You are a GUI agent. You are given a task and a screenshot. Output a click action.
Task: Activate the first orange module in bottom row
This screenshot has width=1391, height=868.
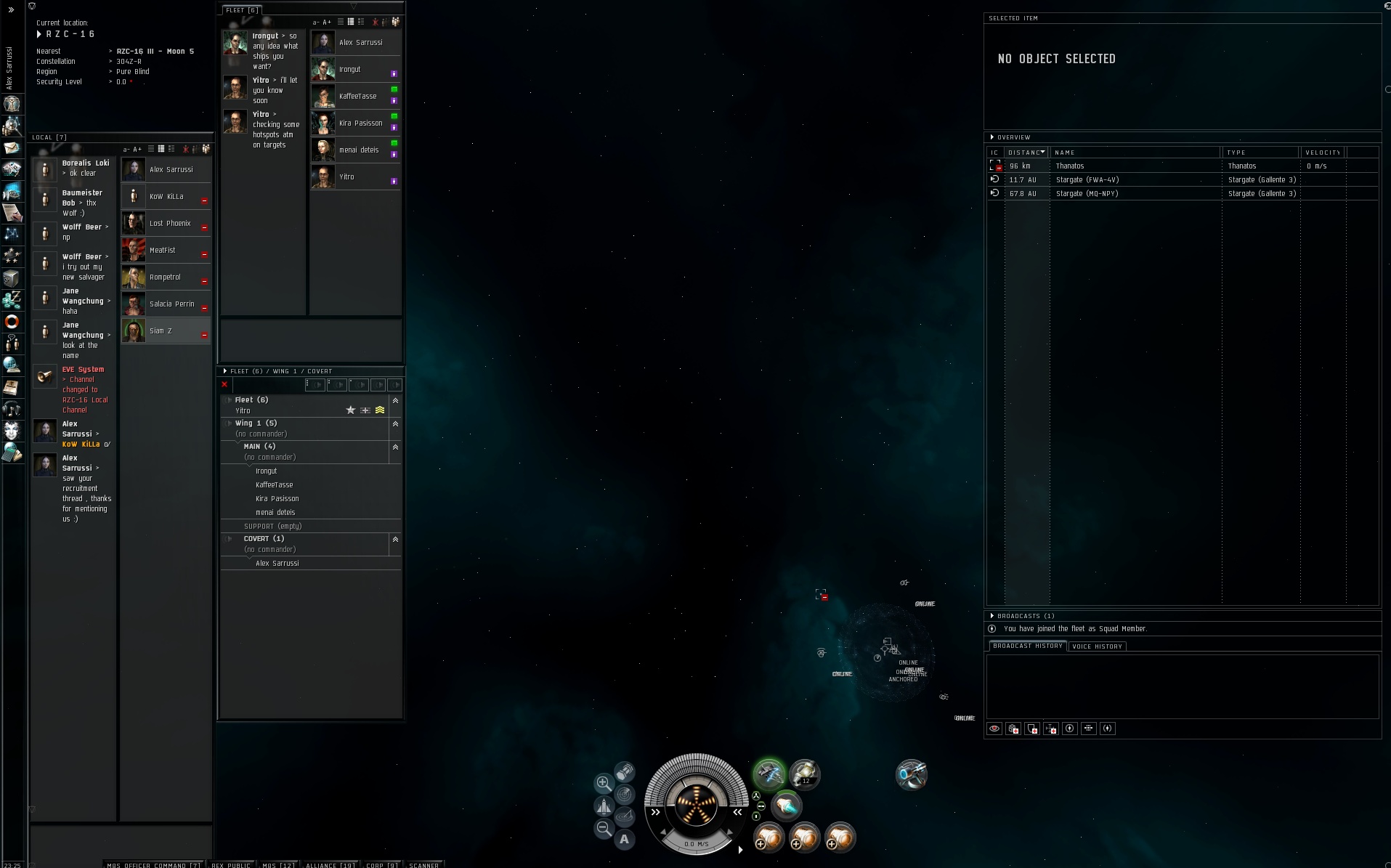click(x=769, y=837)
